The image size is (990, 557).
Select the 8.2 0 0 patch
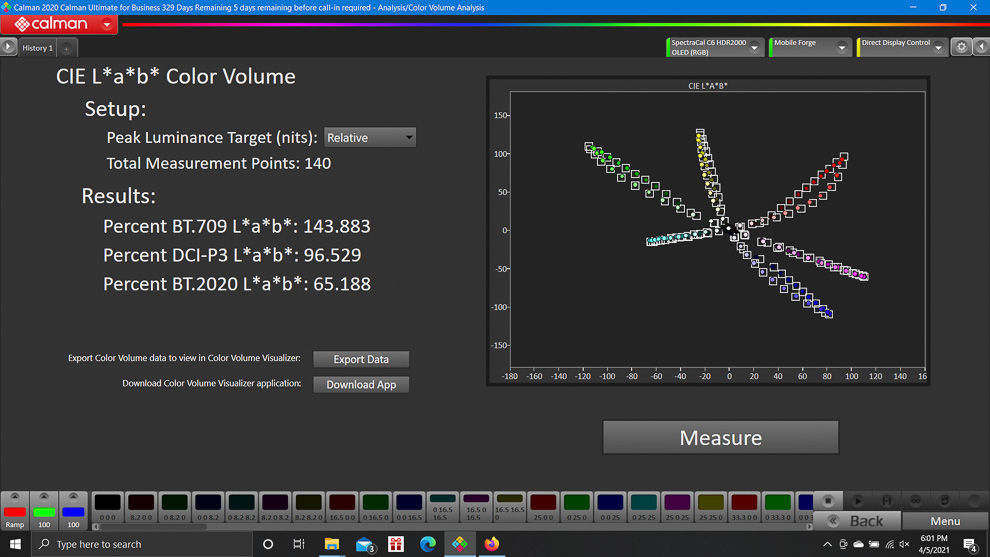tap(141, 506)
